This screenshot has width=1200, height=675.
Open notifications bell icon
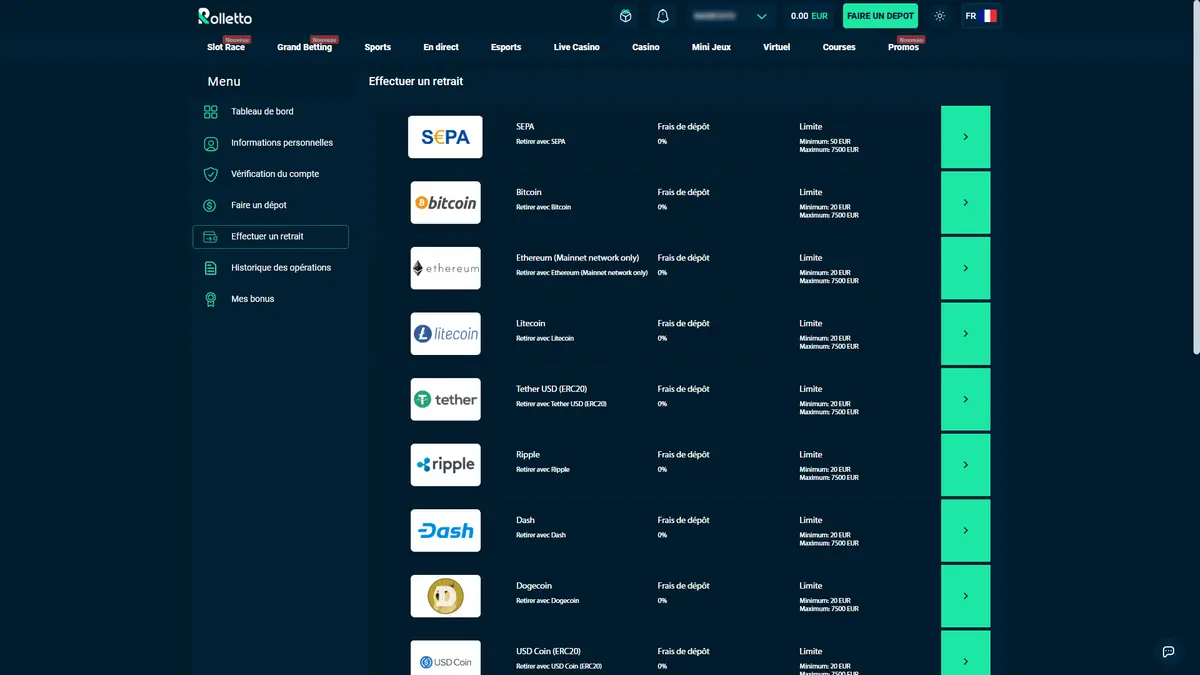pos(662,16)
